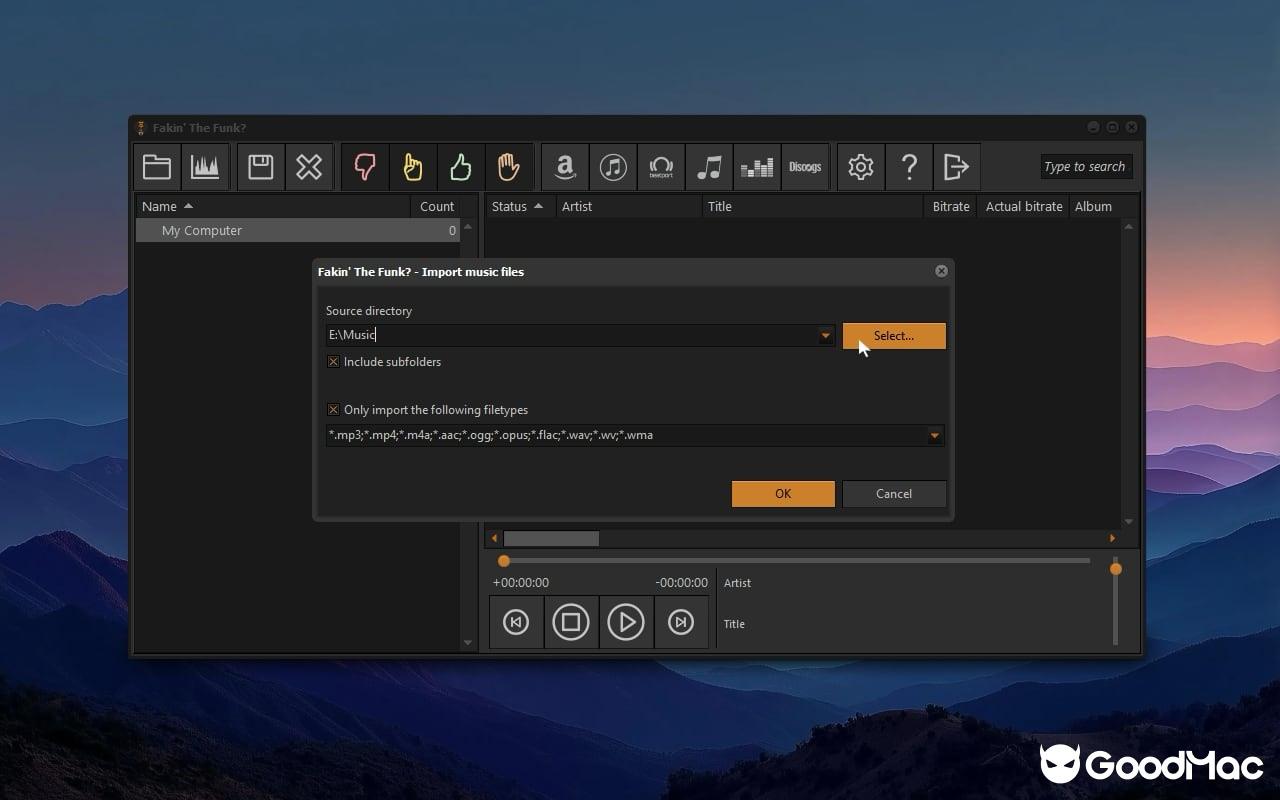Open the Amazon search icon
The height and width of the screenshot is (800, 1280).
pyautogui.click(x=565, y=167)
